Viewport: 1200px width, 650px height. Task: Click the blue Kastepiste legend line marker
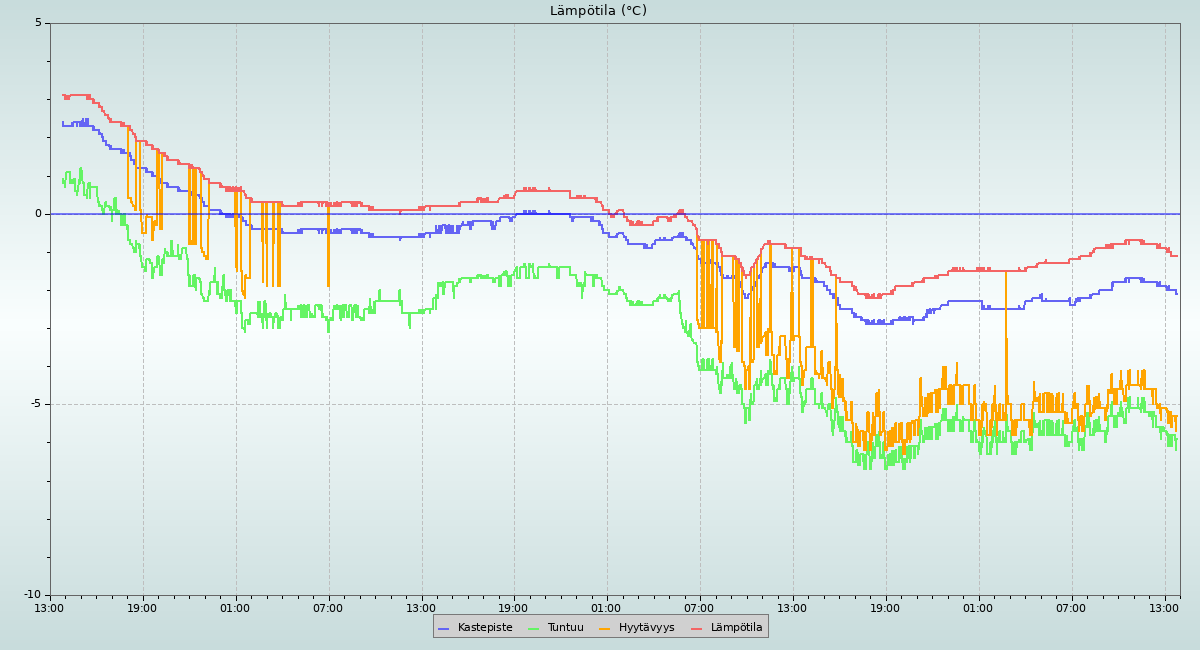point(444,628)
